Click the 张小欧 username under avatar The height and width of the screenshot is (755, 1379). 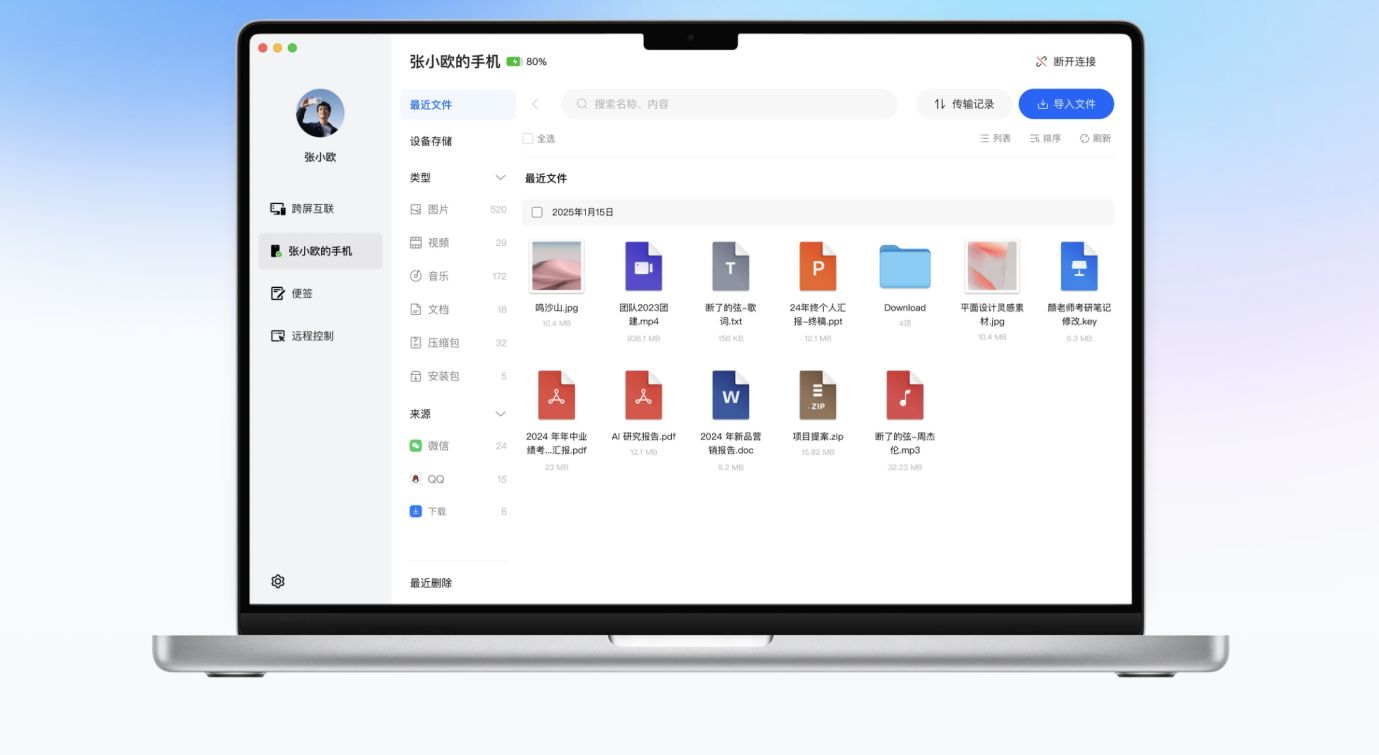pos(320,158)
